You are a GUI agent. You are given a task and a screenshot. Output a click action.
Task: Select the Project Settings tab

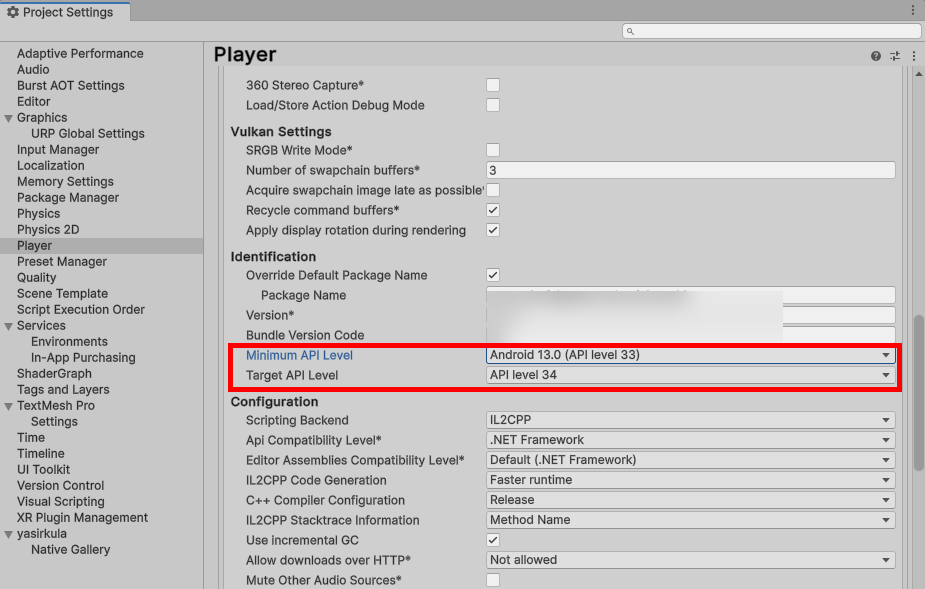tap(65, 12)
